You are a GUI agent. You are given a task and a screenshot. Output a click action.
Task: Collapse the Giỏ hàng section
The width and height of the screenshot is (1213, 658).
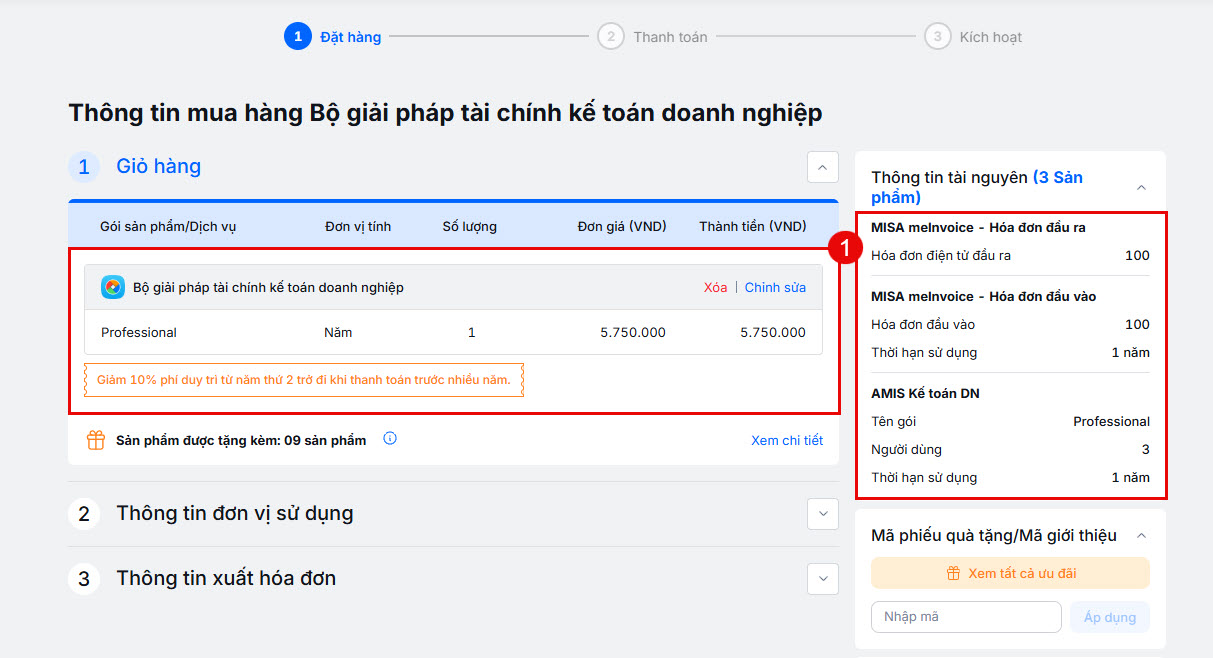click(x=822, y=167)
